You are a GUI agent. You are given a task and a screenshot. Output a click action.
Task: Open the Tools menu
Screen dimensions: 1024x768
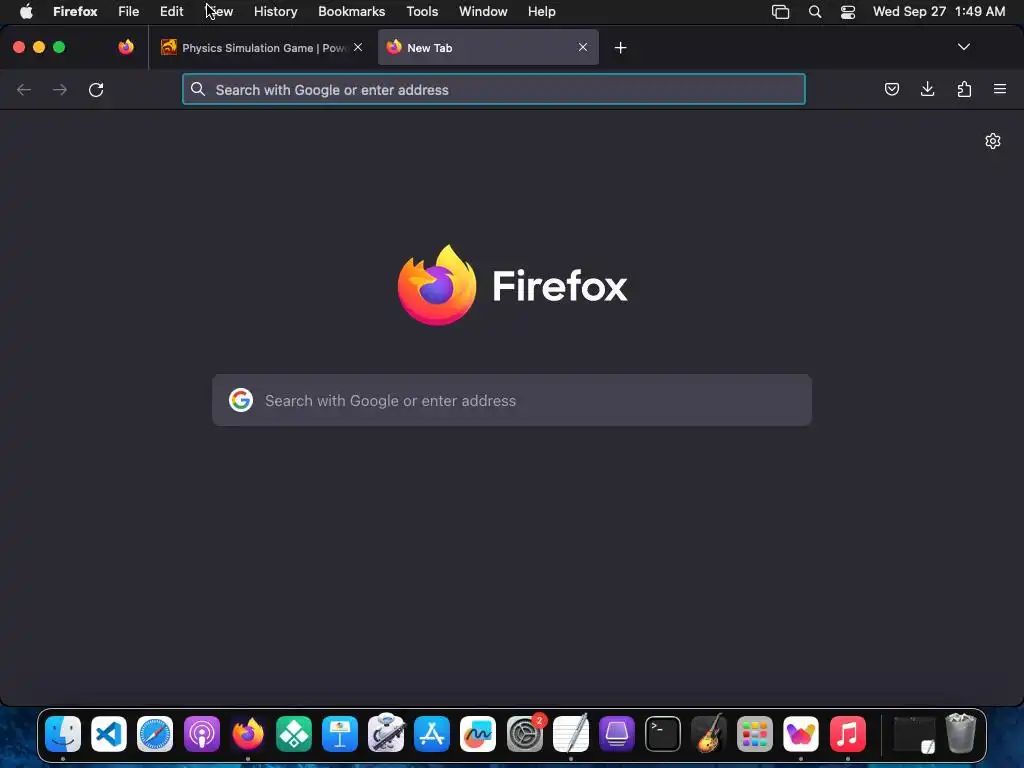click(x=422, y=11)
